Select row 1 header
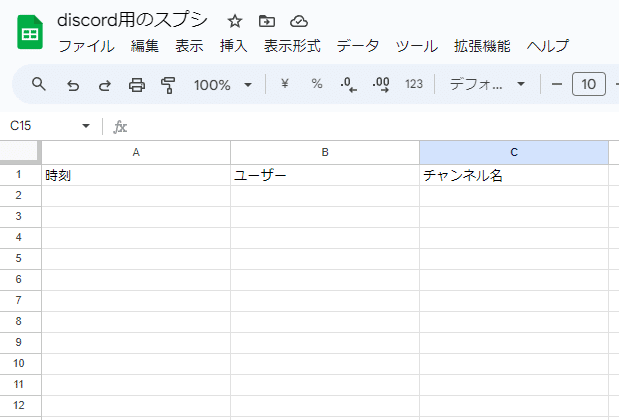 [20, 175]
